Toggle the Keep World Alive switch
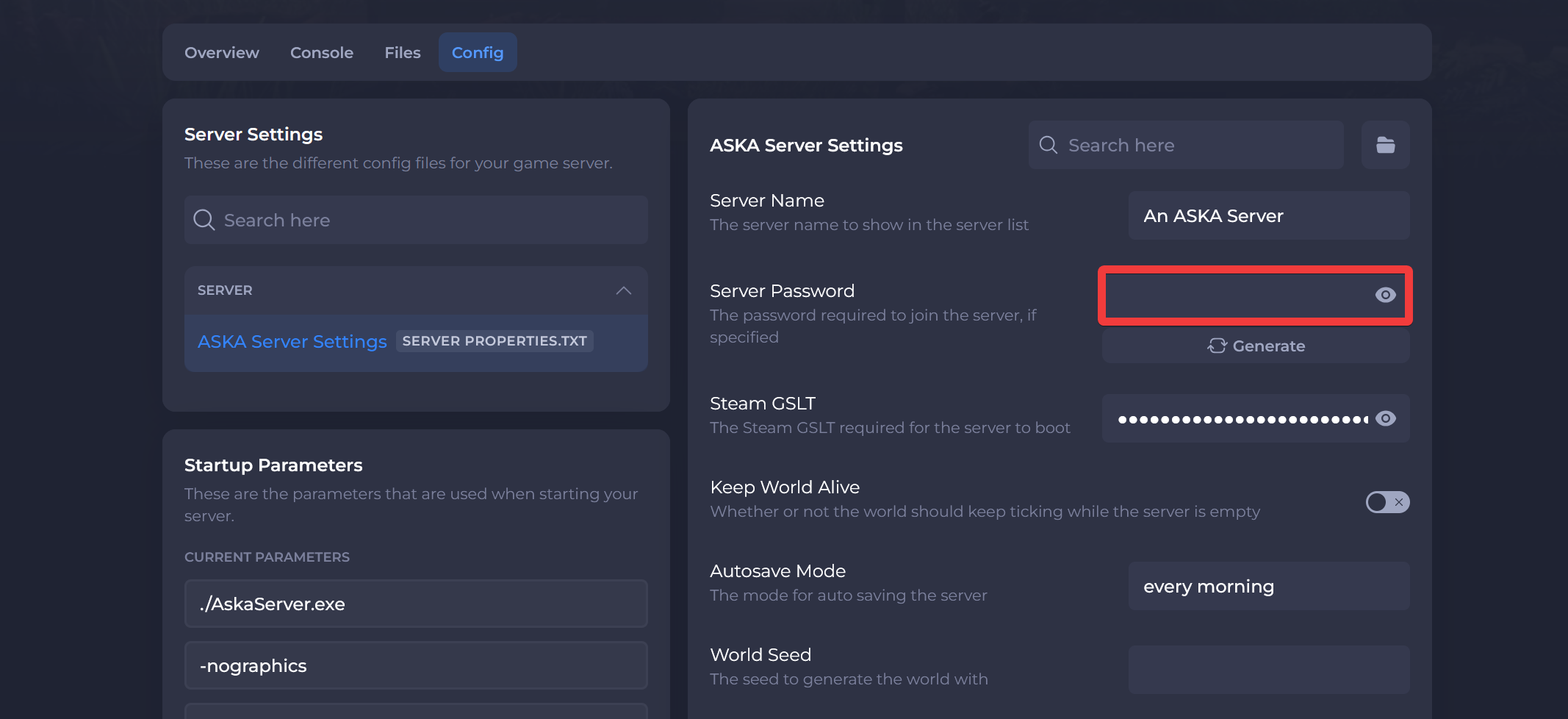The image size is (1568, 719). coord(1387,502)
